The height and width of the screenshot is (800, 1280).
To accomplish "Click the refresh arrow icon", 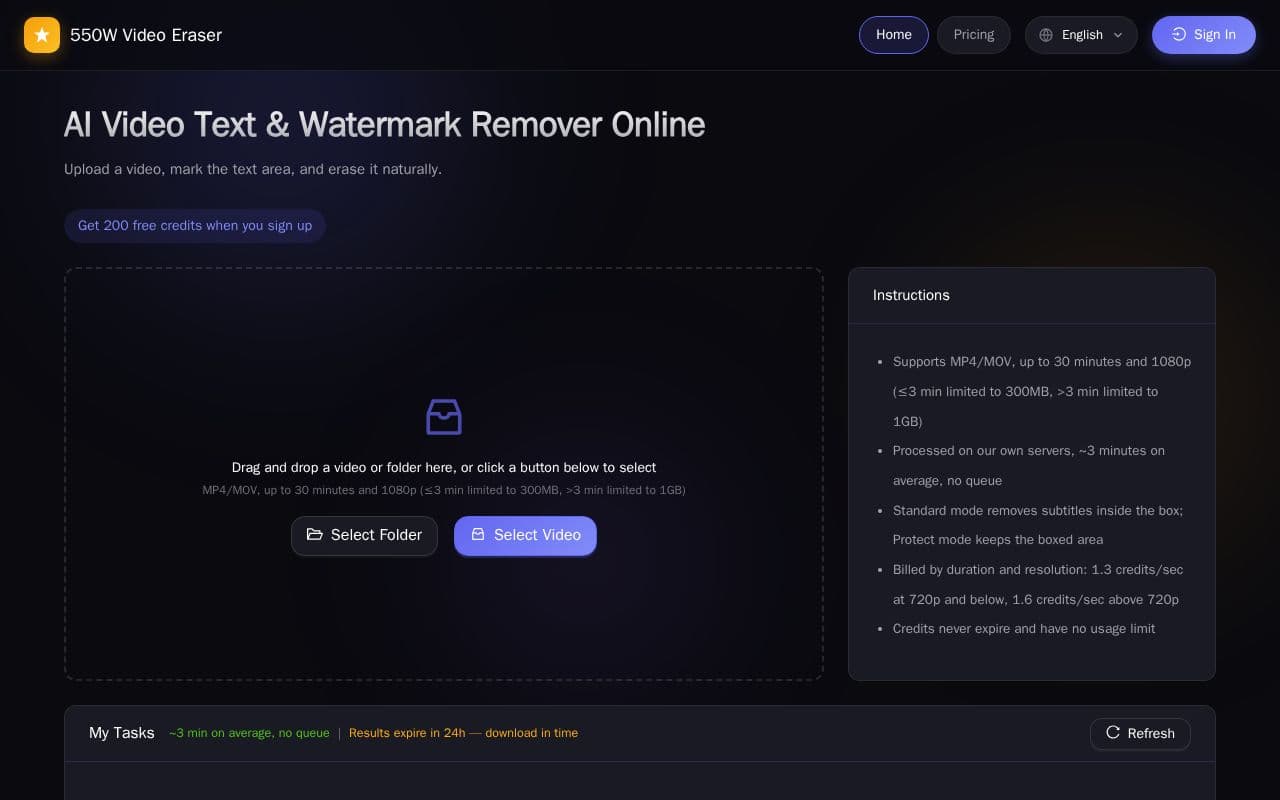I will coord(1113,733).
